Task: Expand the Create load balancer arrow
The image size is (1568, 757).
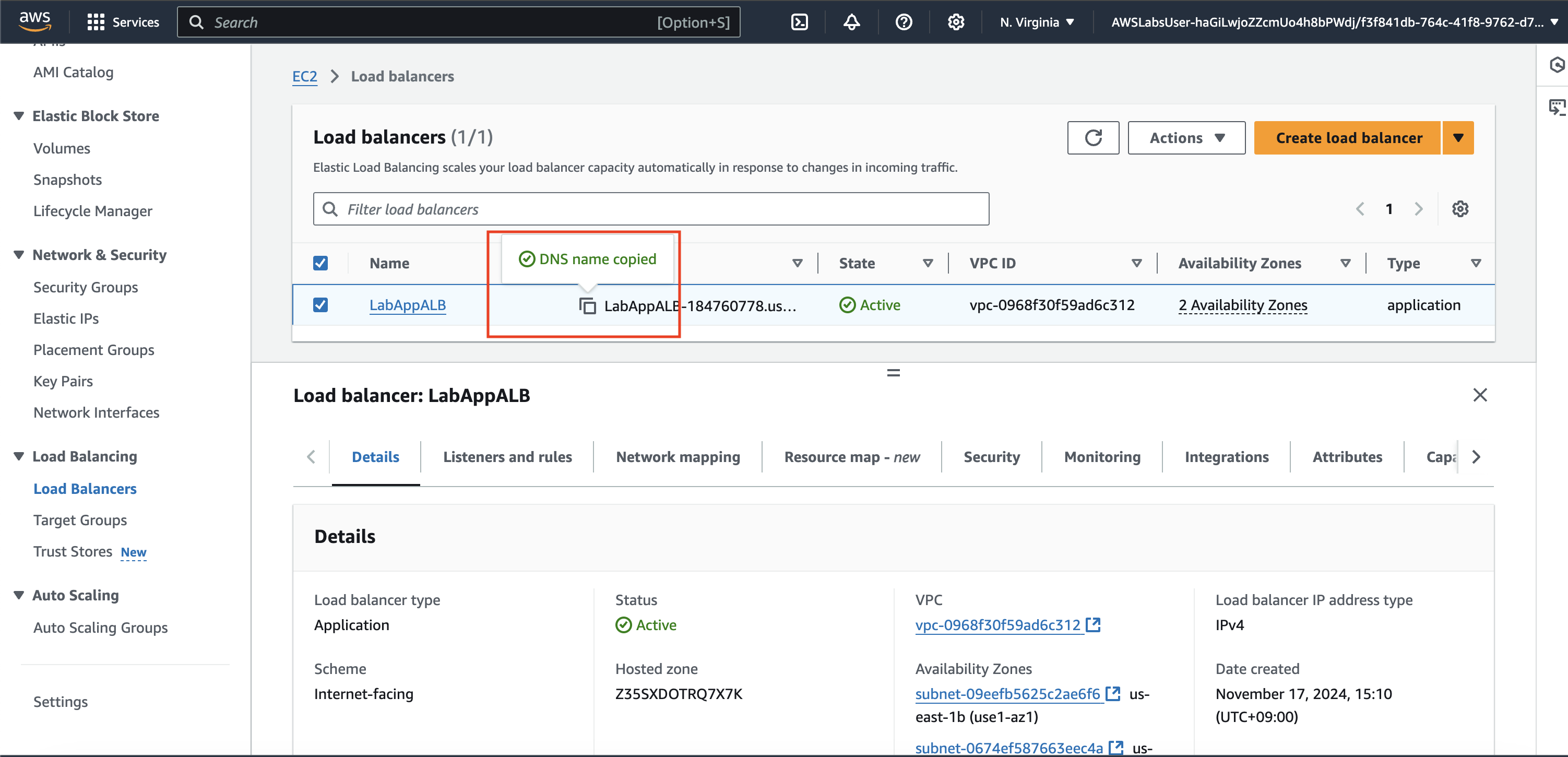Action: coord(1458,138)
